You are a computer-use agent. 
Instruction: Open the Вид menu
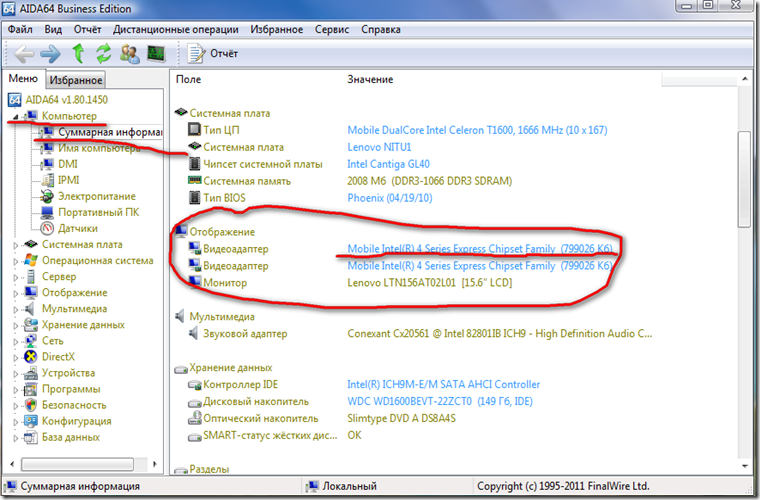[53, 30]
